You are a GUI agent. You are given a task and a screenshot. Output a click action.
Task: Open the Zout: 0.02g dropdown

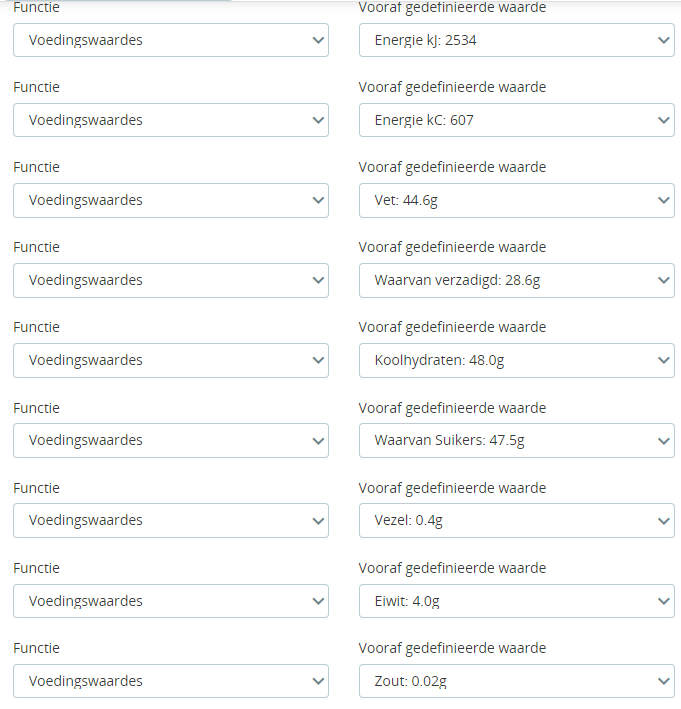516,681
